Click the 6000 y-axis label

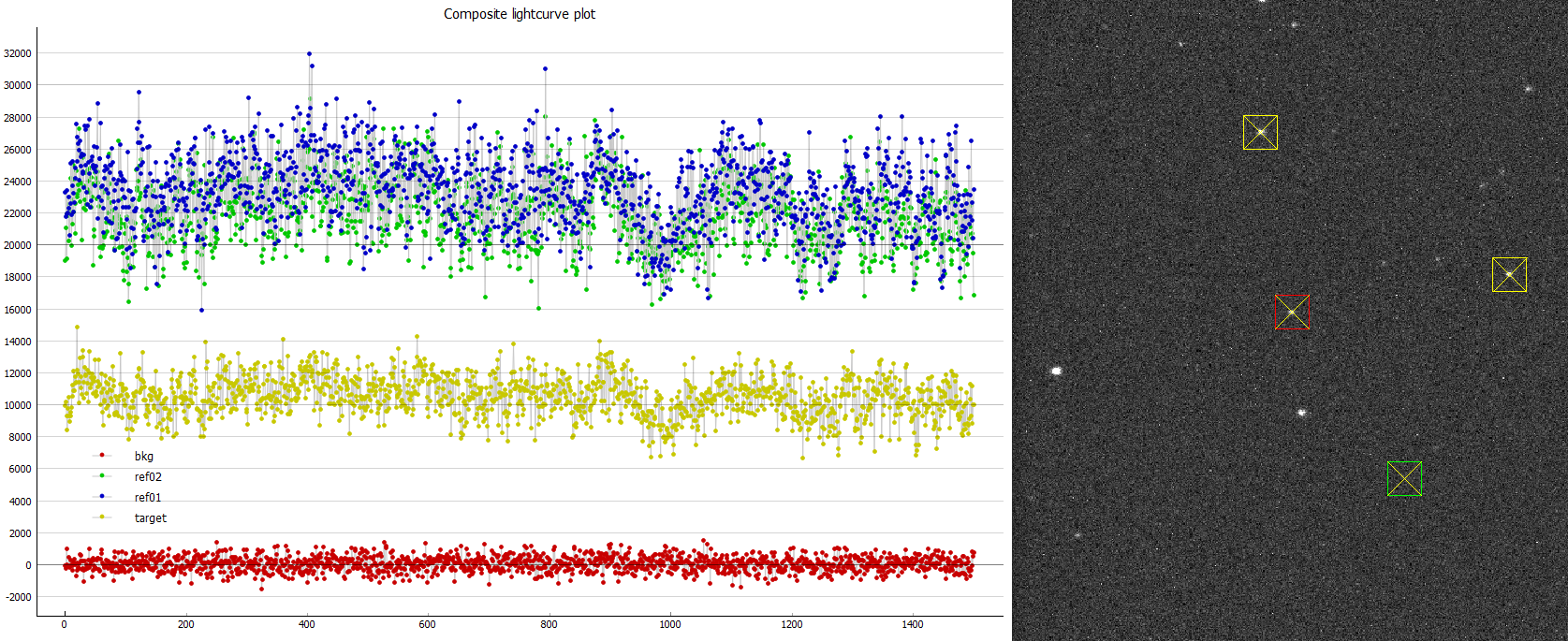pyautogui.click(x=21, y=469)
